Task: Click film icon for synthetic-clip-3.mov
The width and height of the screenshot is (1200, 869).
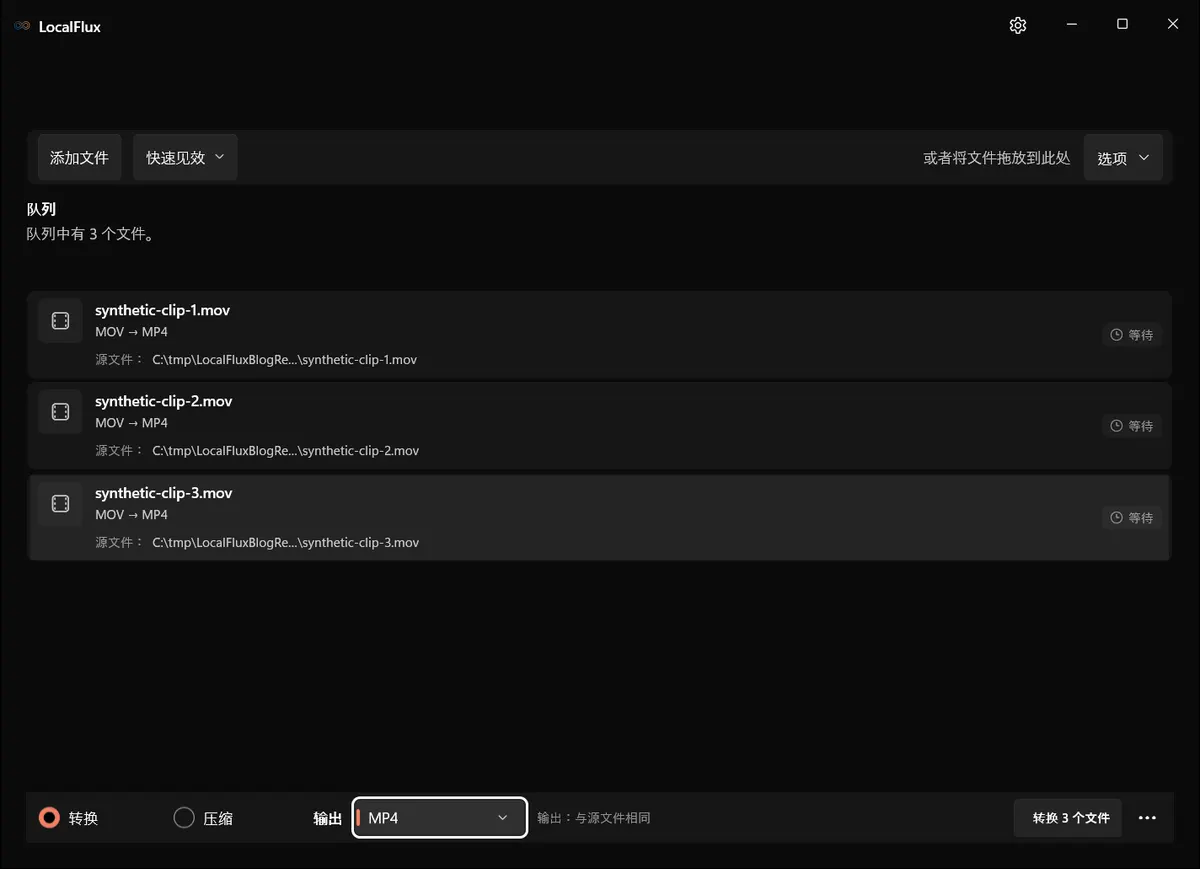Action: (60, 504)
